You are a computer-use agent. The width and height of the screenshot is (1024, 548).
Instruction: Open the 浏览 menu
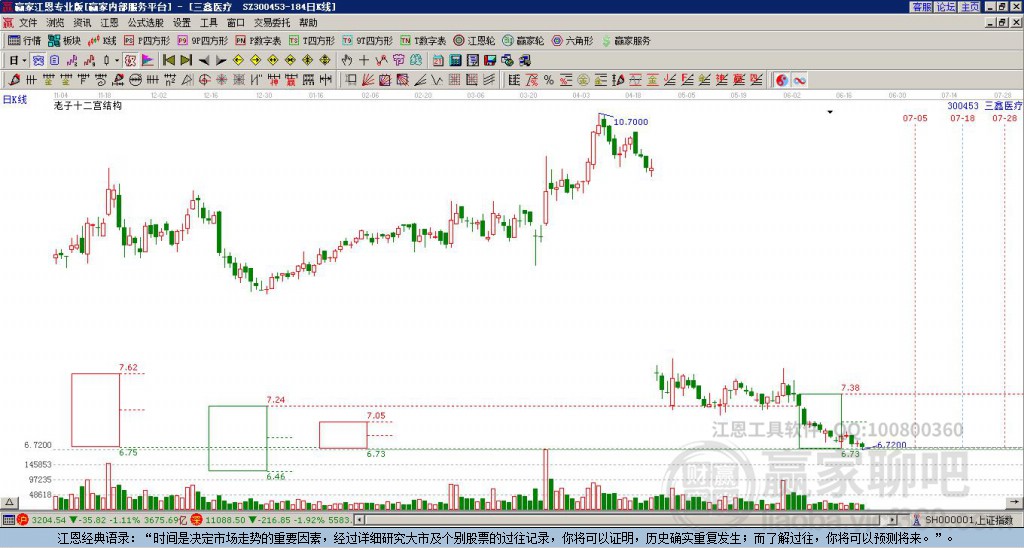56,23
